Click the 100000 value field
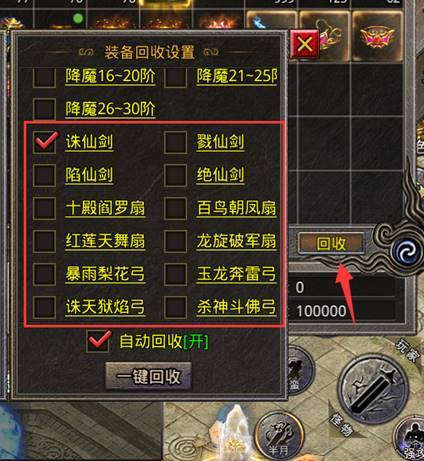 343,311
